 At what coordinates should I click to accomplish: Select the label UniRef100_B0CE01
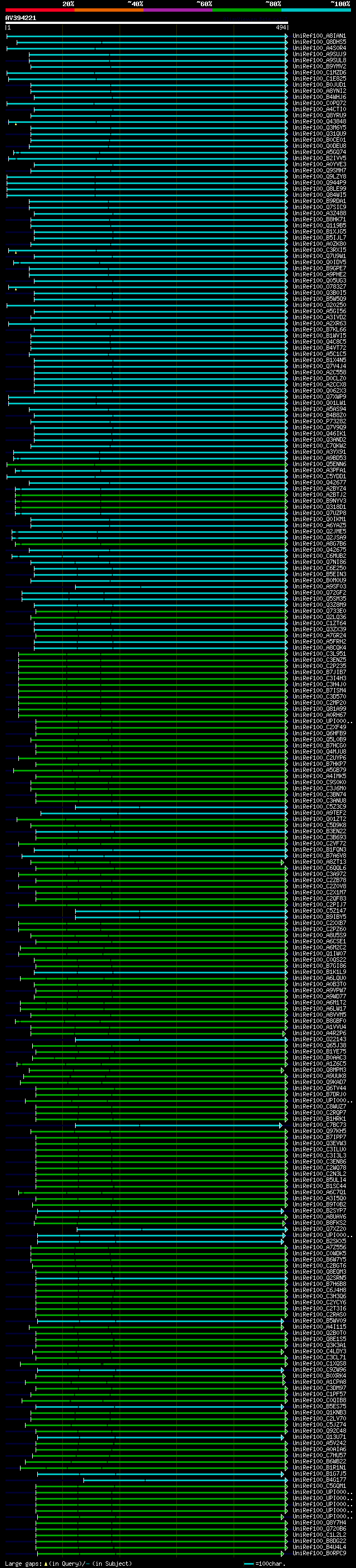[x=319, y=140]
